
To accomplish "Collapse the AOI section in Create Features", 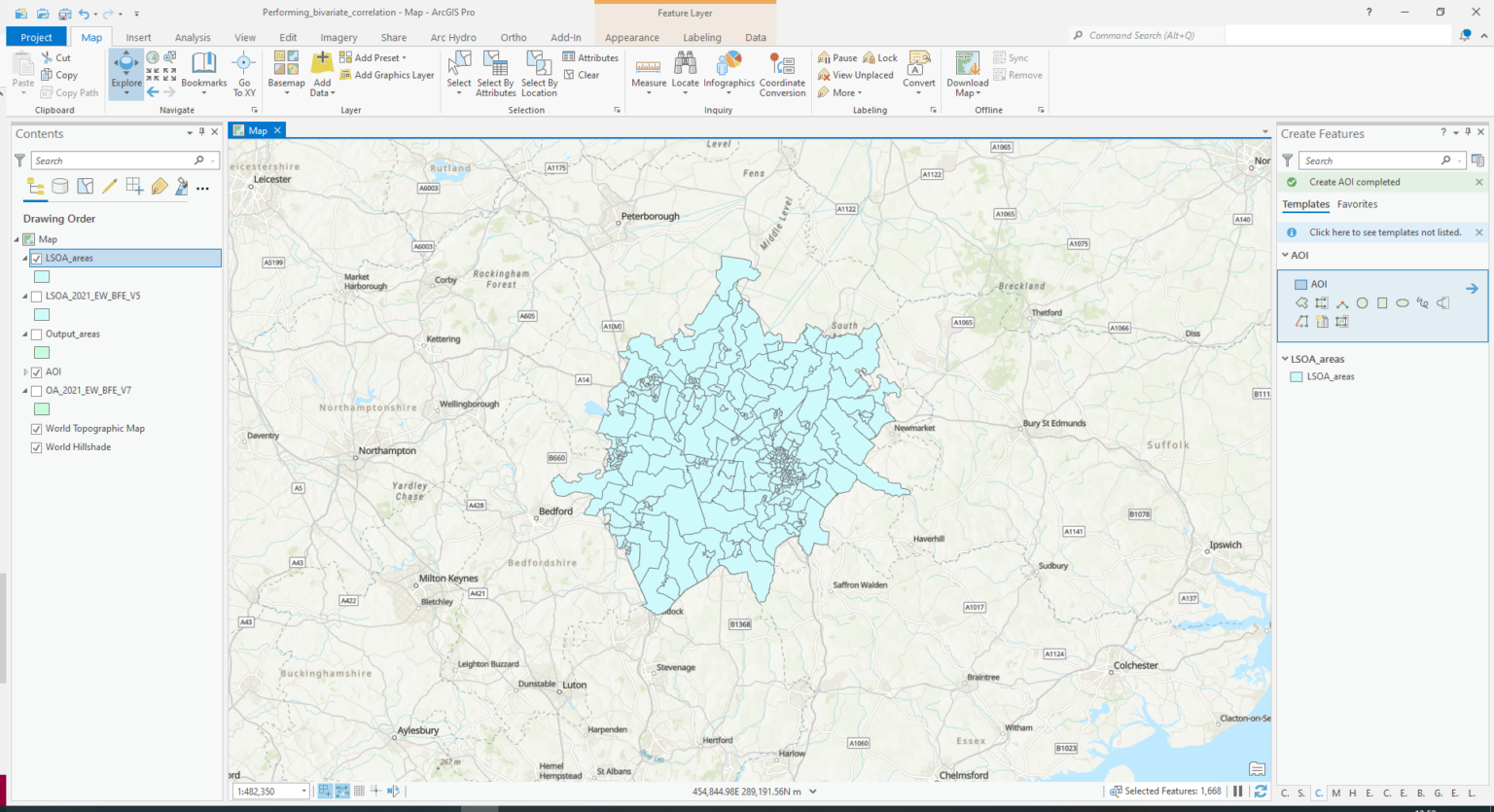I will [x=1285, y=255].
